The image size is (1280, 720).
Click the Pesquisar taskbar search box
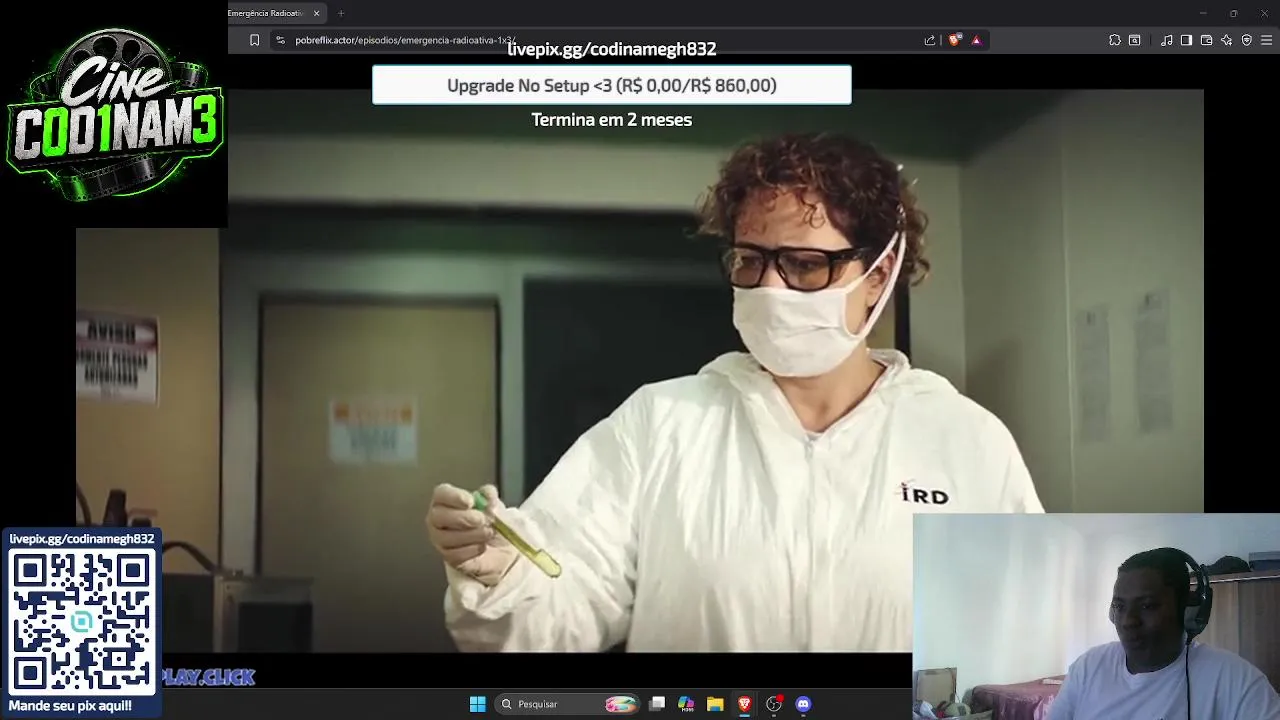[567, 704]
